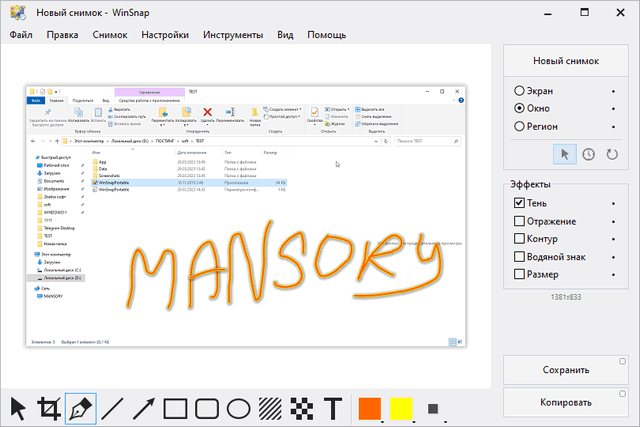Open the Инструменты menu
The width and height of the screenshot is (640, 427).
click(x=233, y=34)
